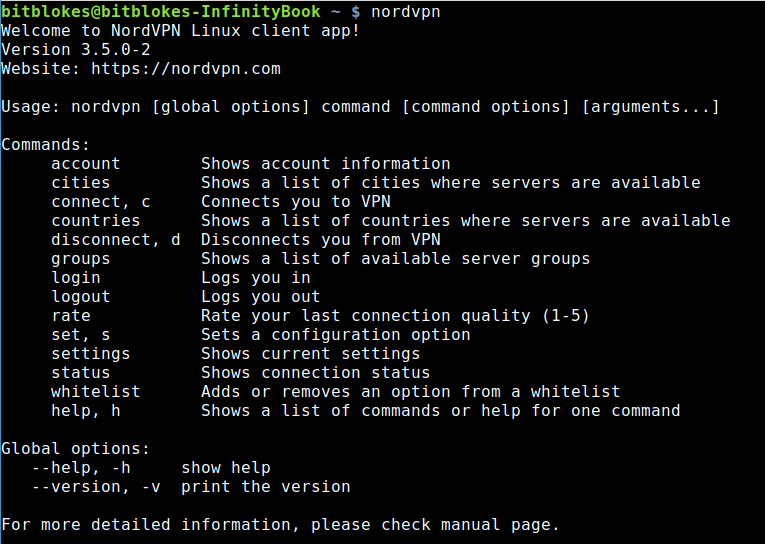Click the 'login' command name
The height and width of the screenshot is (544, 765).
click(76, 278)
